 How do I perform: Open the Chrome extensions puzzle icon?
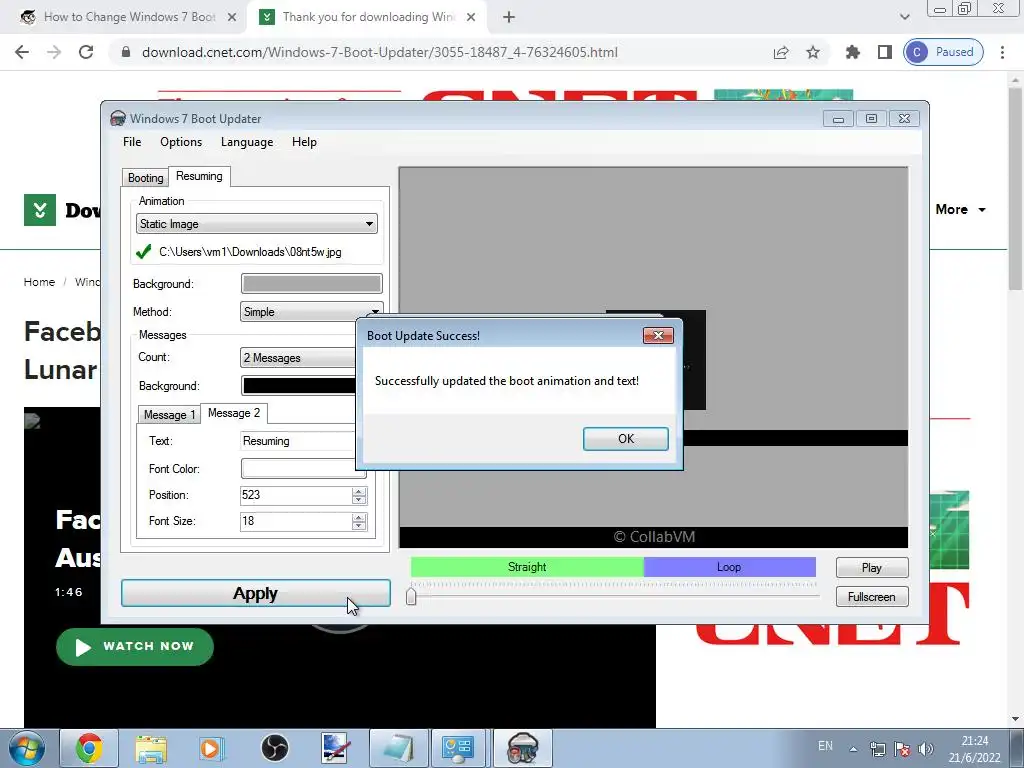pos(852,52)
